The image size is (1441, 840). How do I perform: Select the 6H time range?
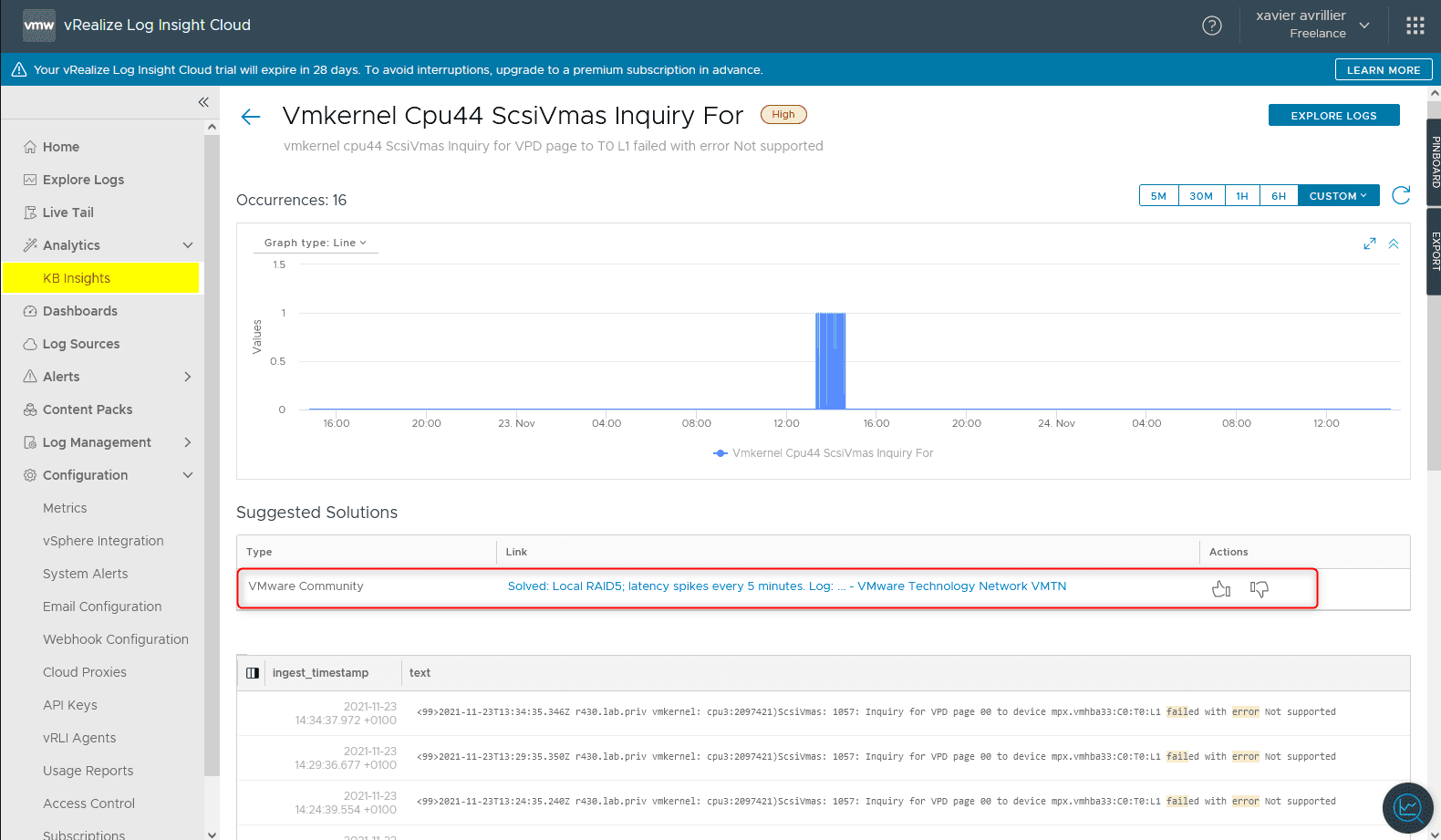pyautogui.click(x=1279, y=196)
